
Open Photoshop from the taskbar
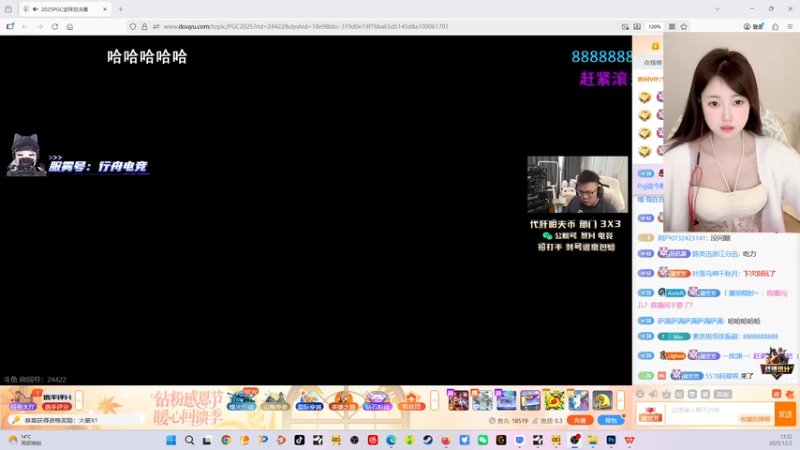[x=611, y=440]
